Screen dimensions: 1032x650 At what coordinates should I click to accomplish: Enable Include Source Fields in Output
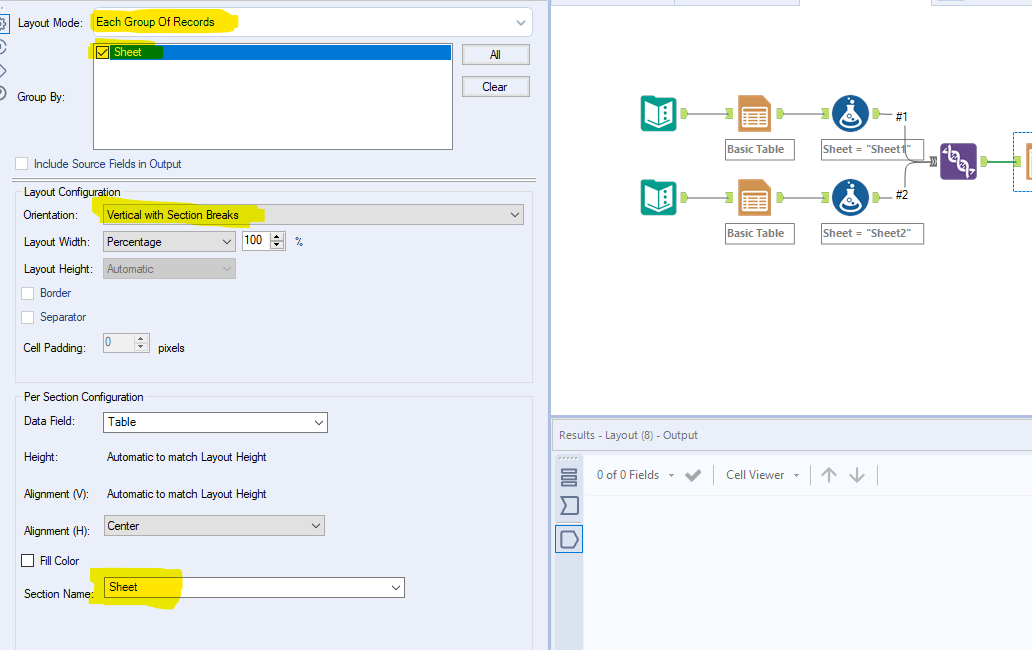click(x=21, y=163)
